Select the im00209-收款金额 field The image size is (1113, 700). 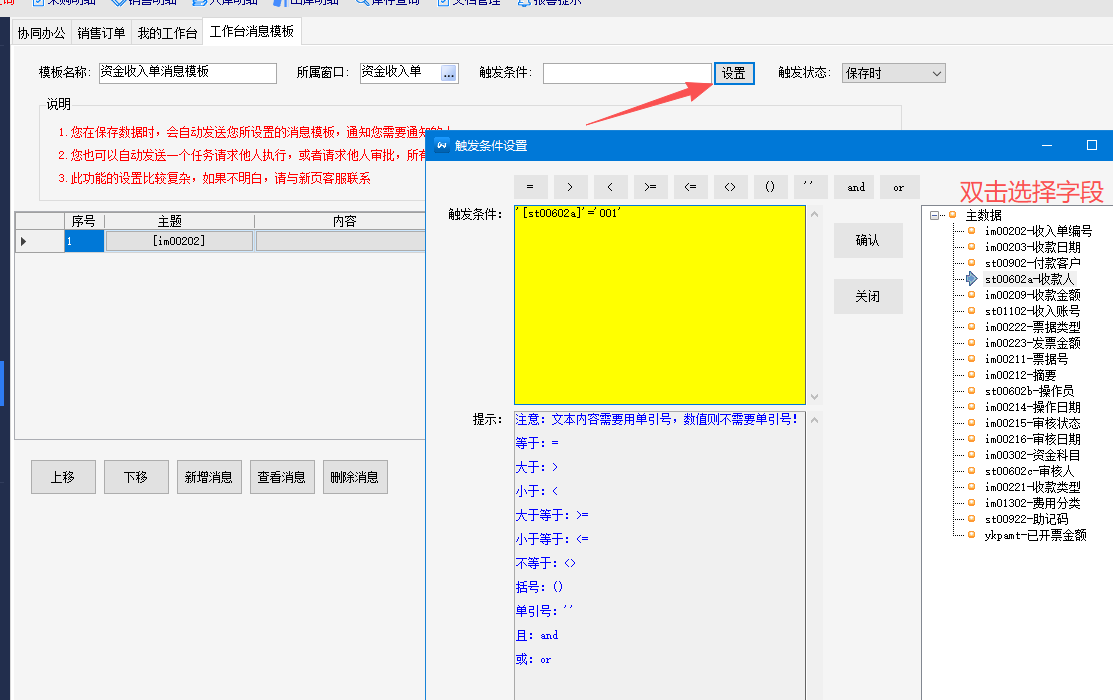point(1032,295)
